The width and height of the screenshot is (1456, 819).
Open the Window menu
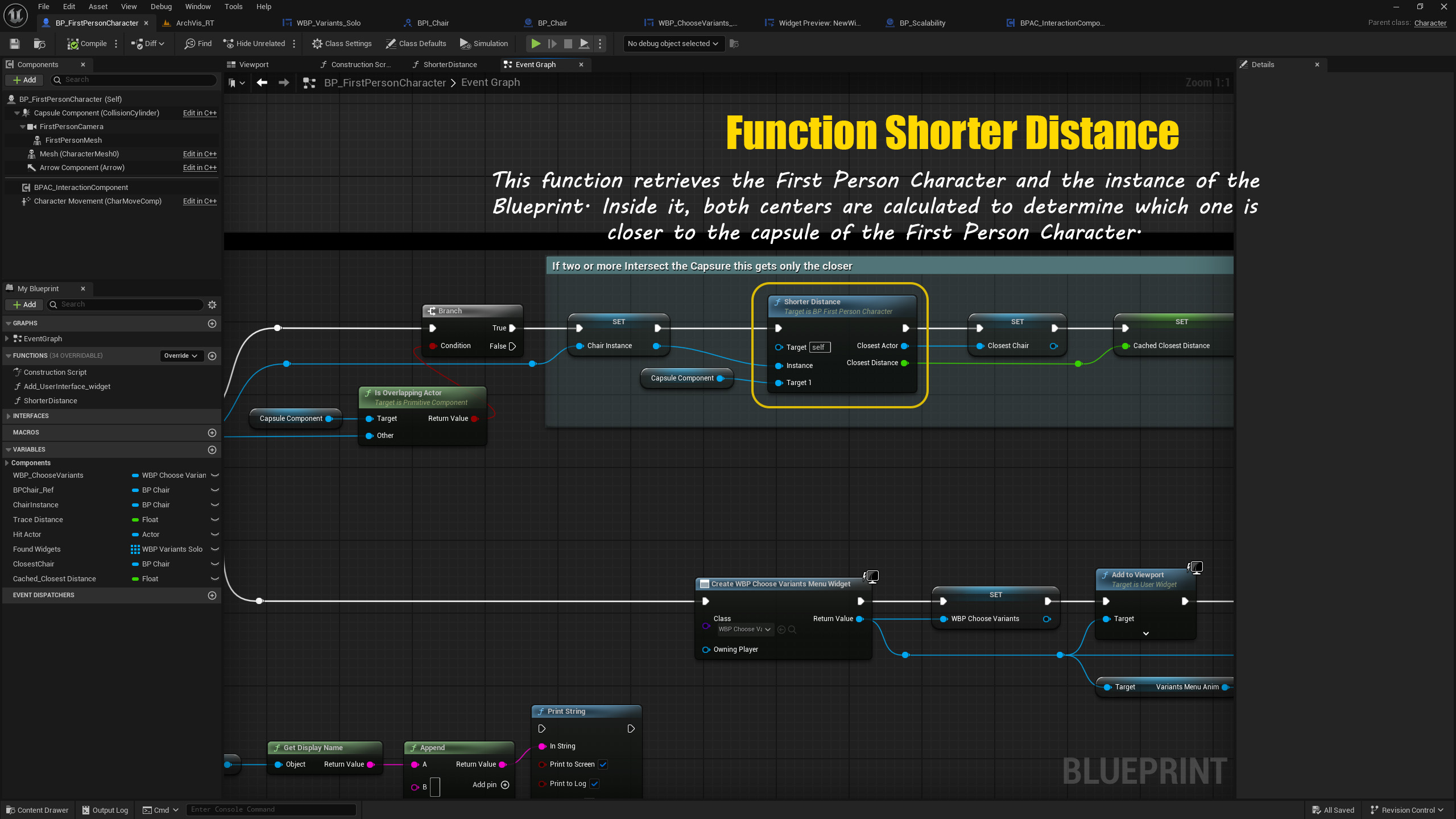point(197,7)
